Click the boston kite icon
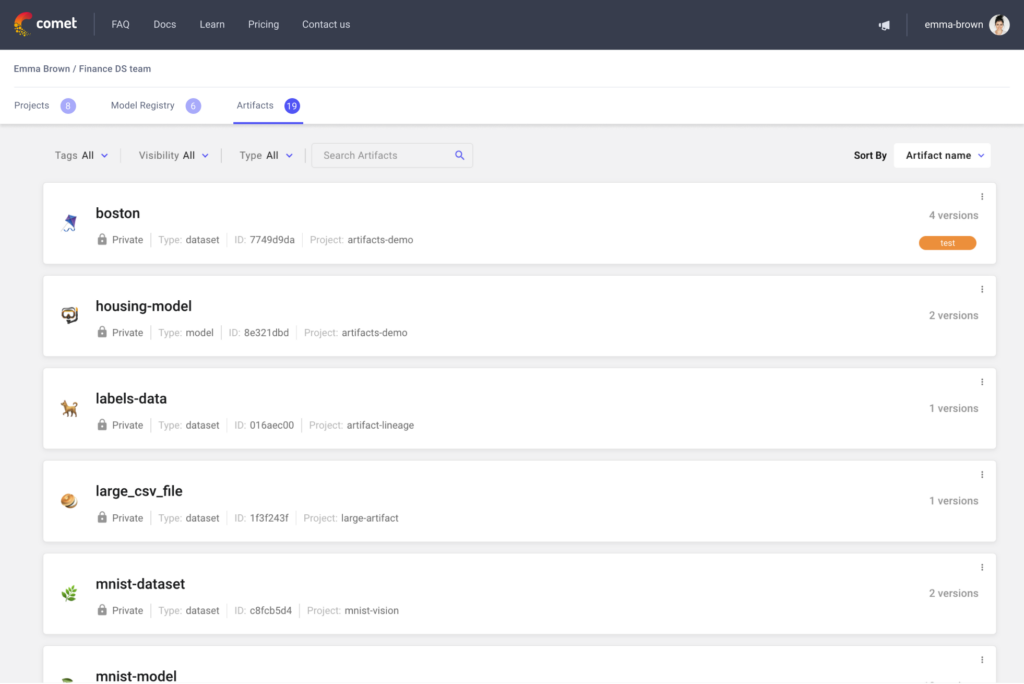Viewport: 1024px width, 684px height. pyautogui.click(x=69, y=223)
